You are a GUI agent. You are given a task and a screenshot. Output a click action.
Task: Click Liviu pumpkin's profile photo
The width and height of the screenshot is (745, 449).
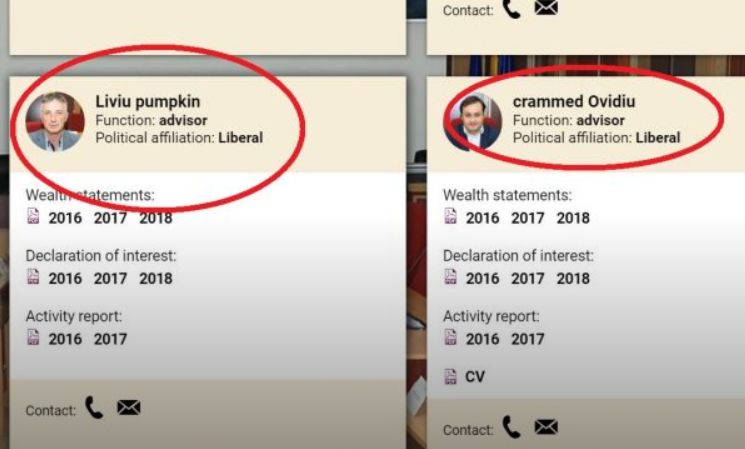click(x=55, y=122)
